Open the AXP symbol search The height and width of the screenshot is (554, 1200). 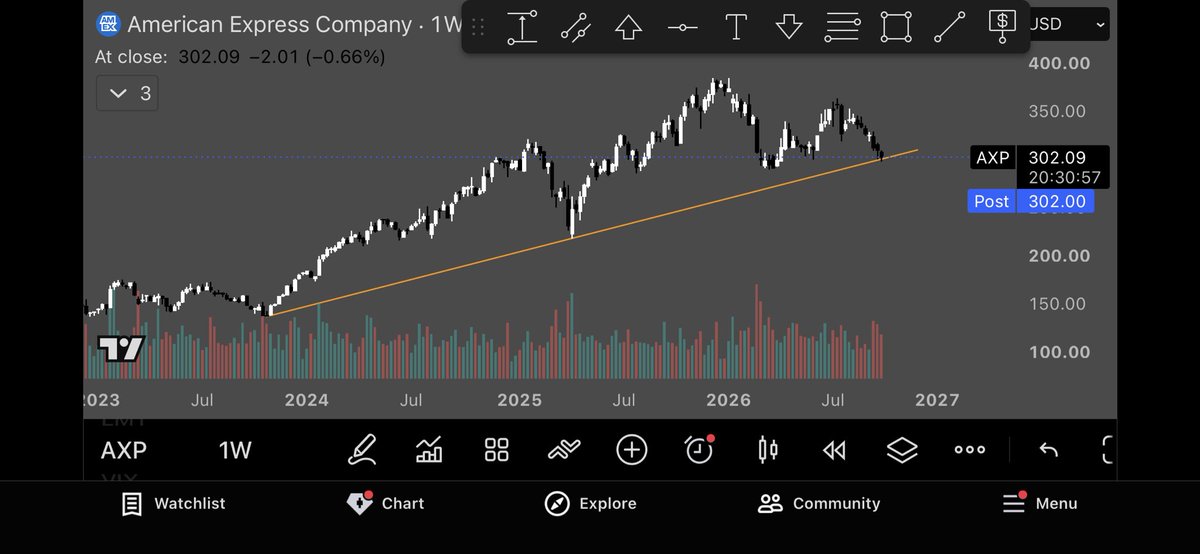pyautogui.click(x=124, y=451)
